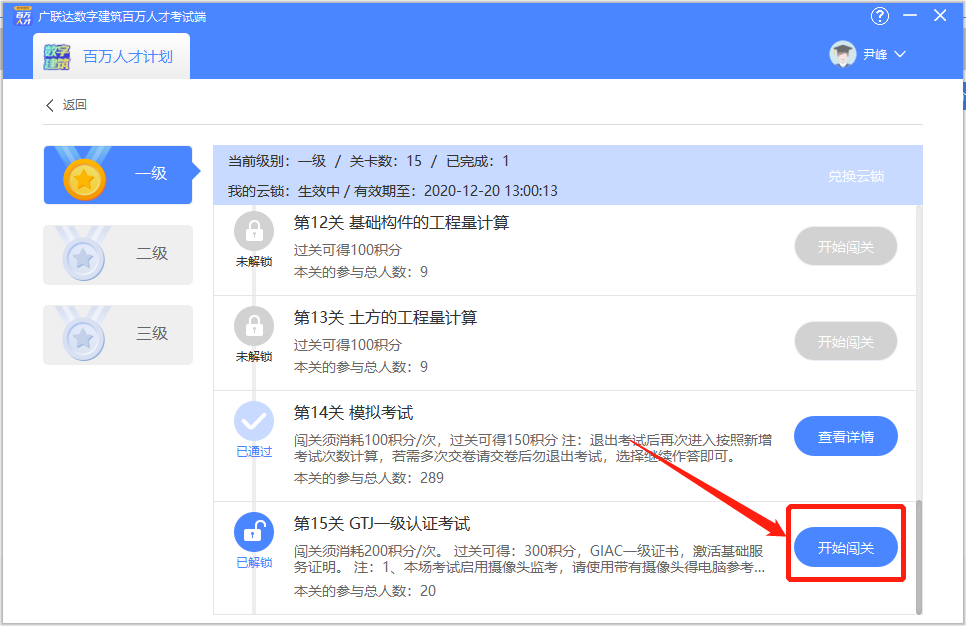
Task: Click the title 第13关 土方的工程量计算
Action: click(385, 317)
